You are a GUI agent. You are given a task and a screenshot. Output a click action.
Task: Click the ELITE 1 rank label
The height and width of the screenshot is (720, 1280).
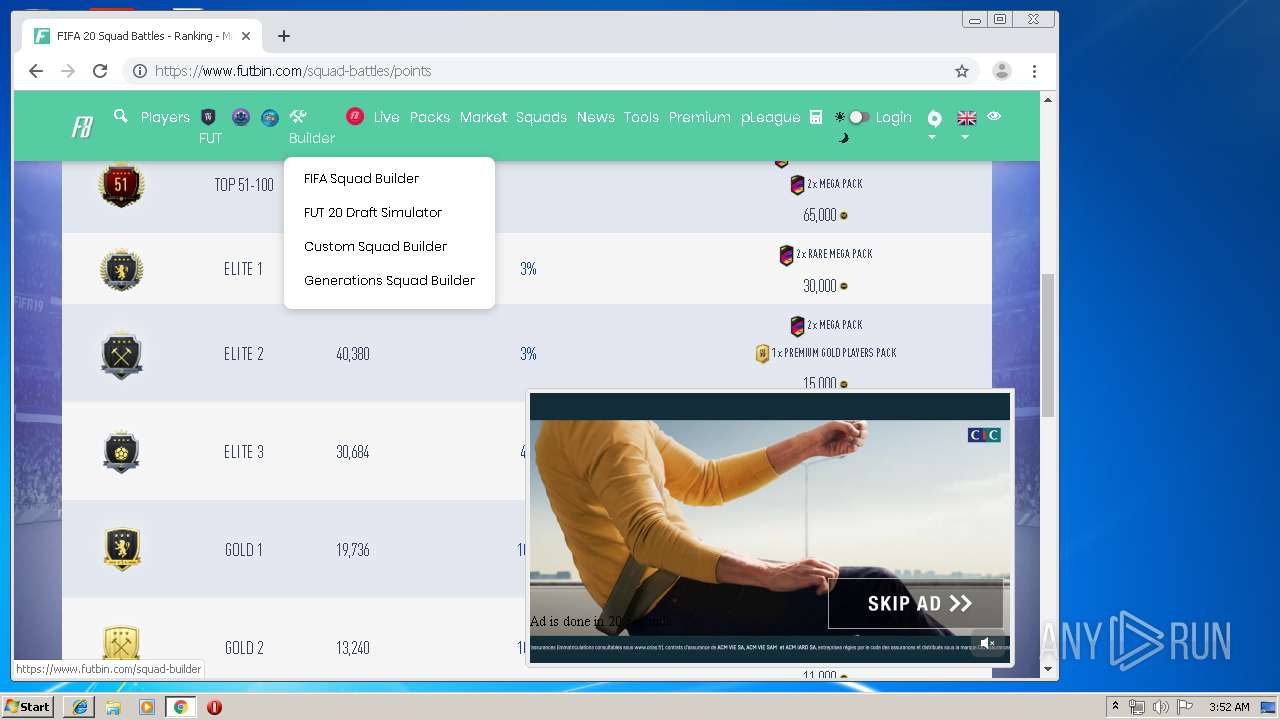point(243,269)
